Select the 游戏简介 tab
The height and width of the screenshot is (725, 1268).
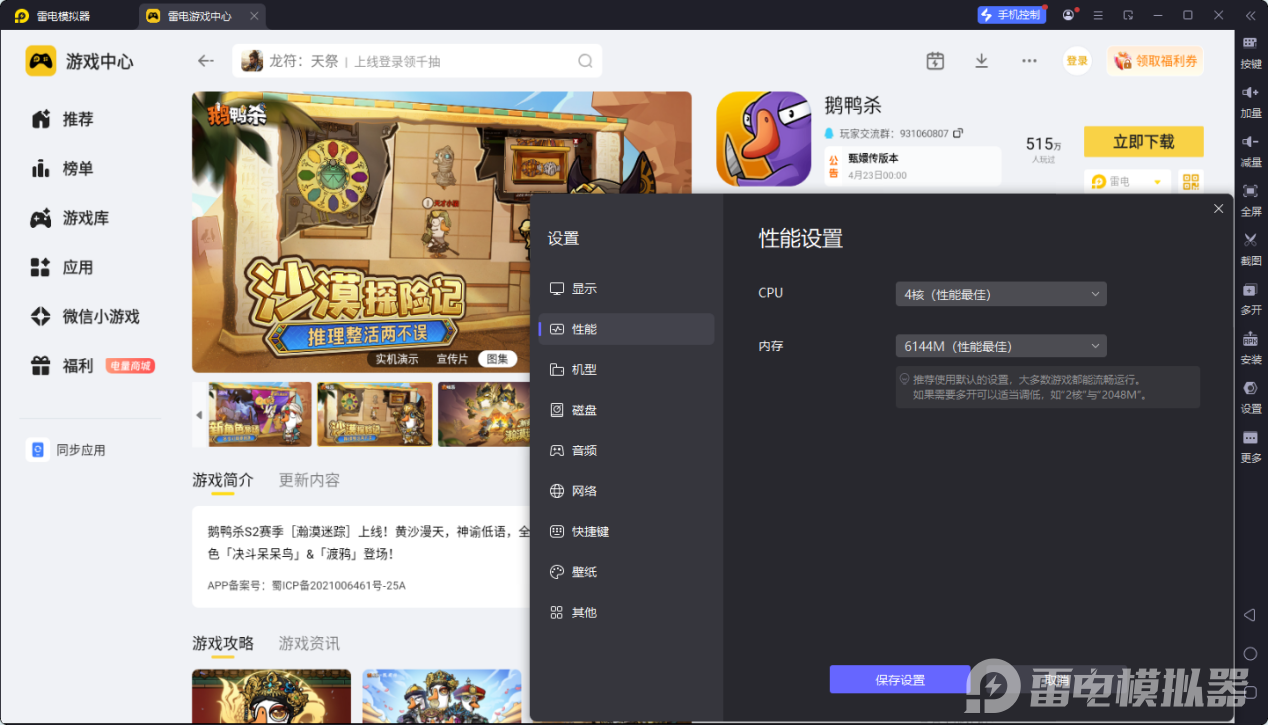(223, 480)
